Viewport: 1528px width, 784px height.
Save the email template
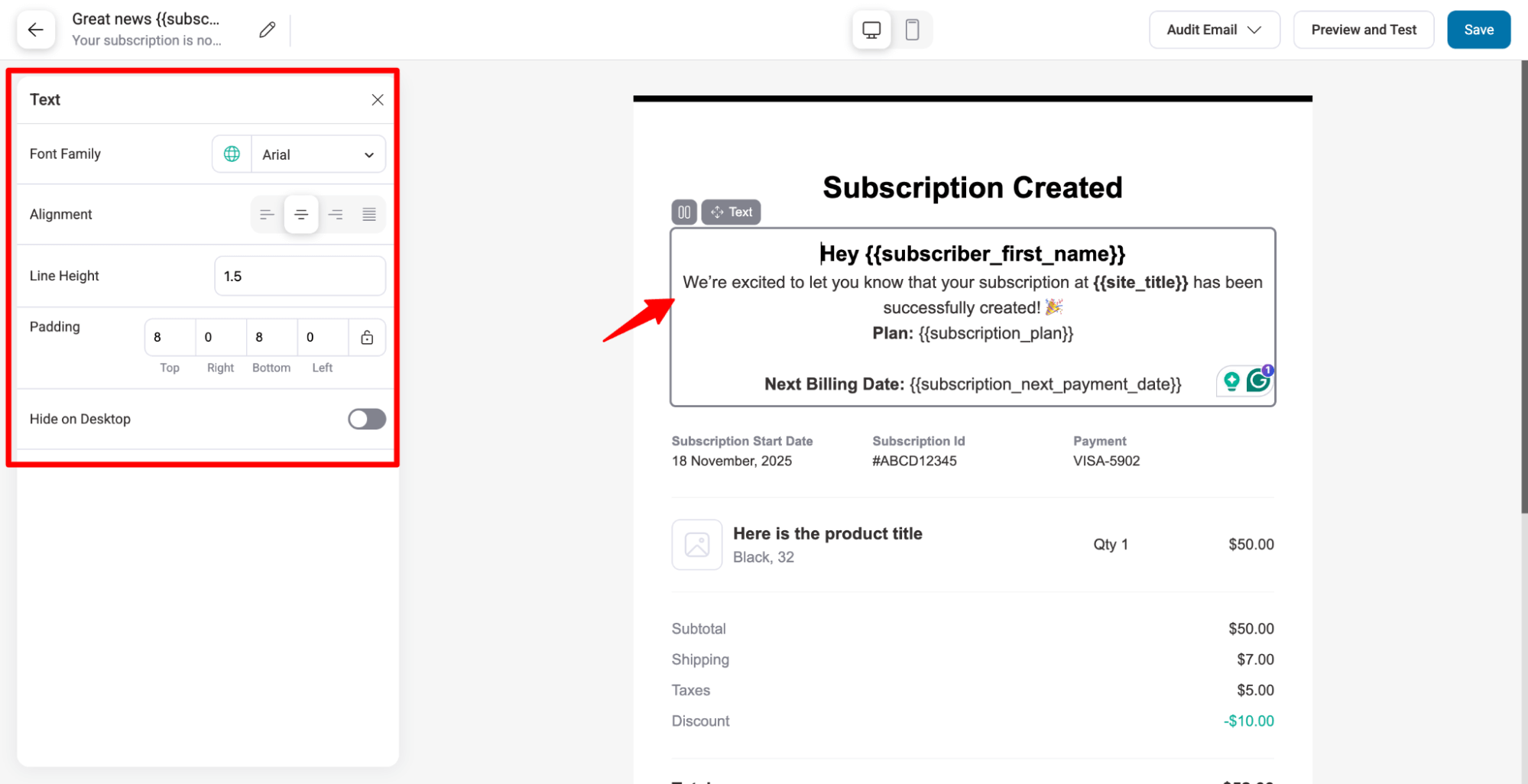[x=1478, y=29]
